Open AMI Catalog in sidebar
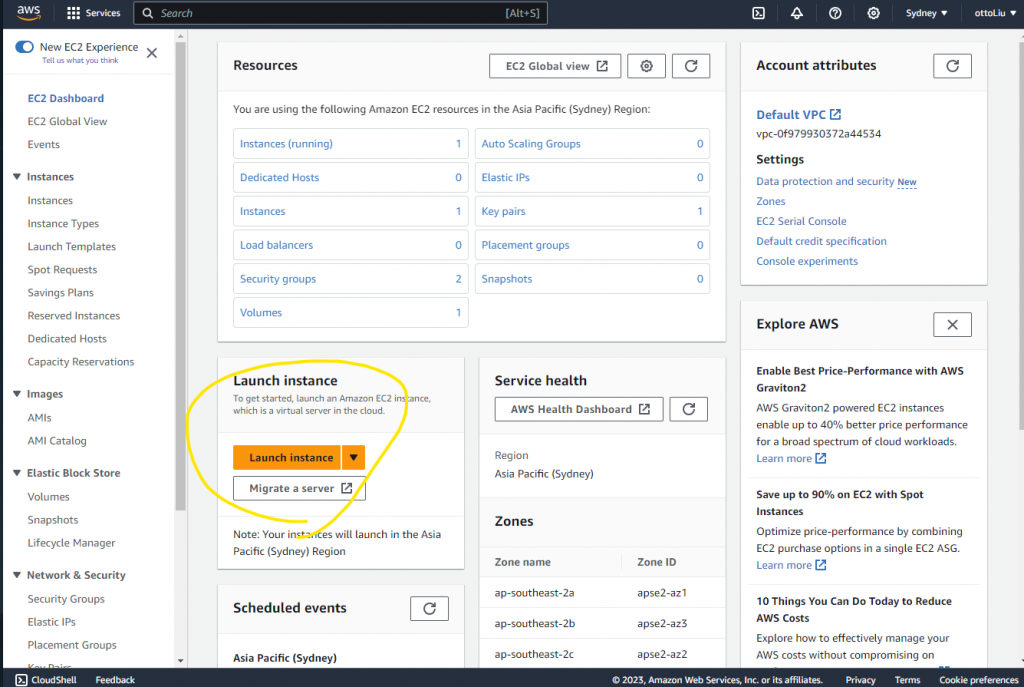 click(x=57, y=441)
